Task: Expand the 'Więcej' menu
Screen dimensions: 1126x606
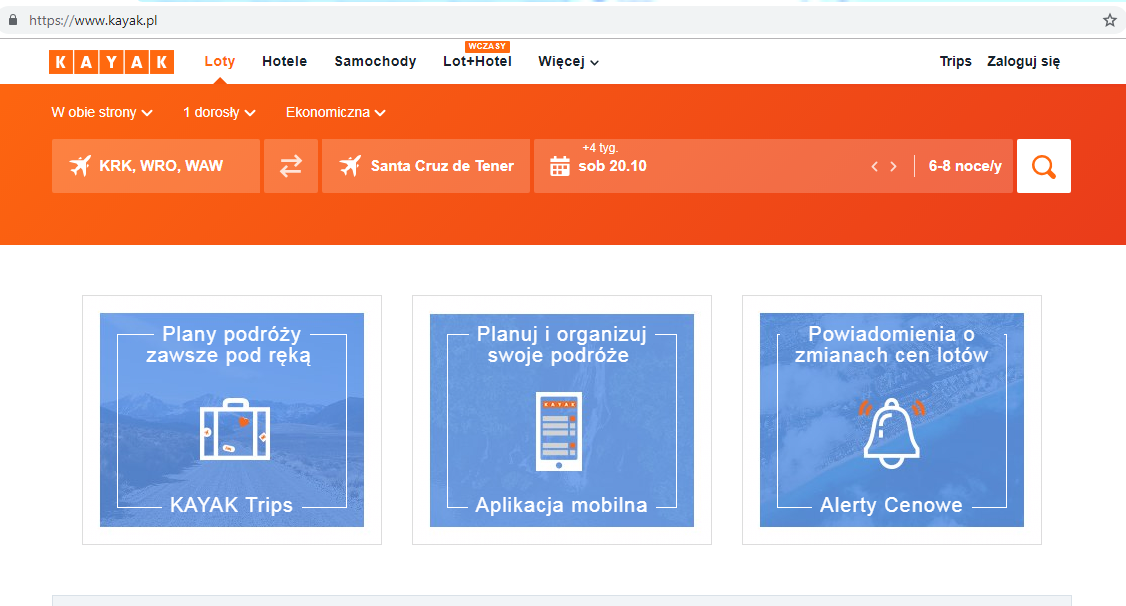Action: coord(568,62)
